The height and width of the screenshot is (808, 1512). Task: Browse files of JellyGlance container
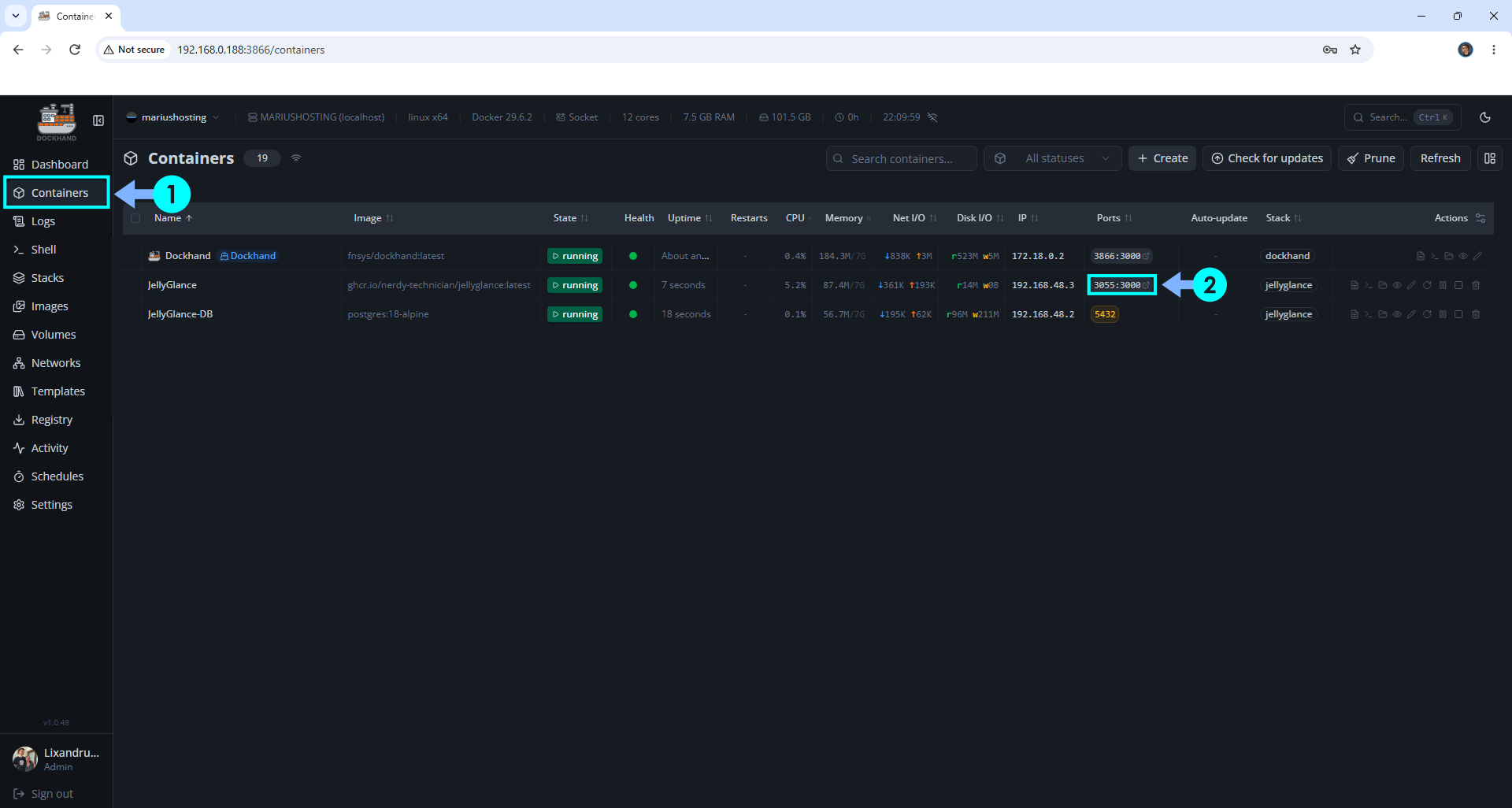[1383, 285]
